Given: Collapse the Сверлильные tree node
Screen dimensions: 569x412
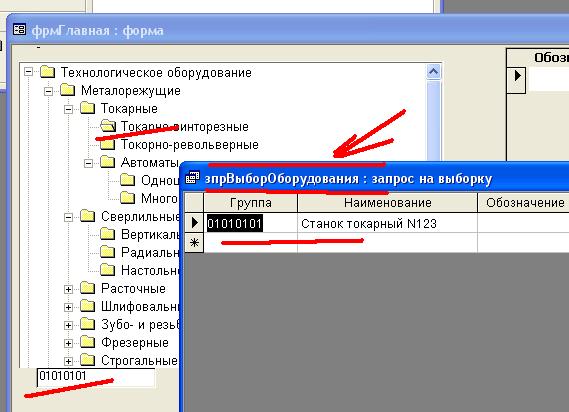Looking at the screenshot, I should point(68,217).
